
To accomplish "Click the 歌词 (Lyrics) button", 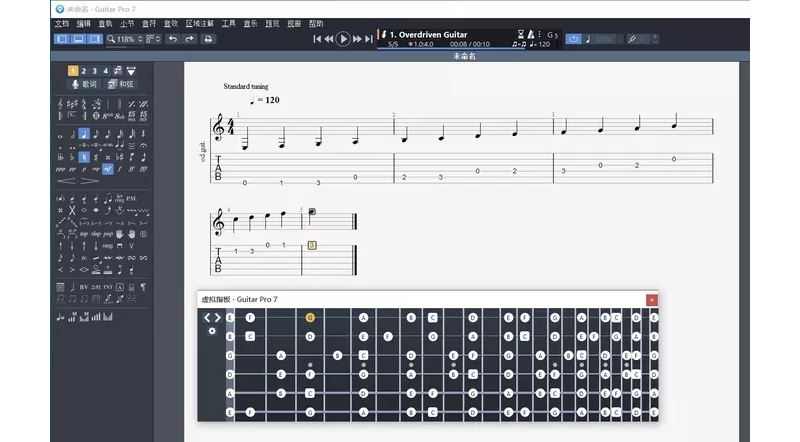I will pyautogui.click(x=84, y=84).
